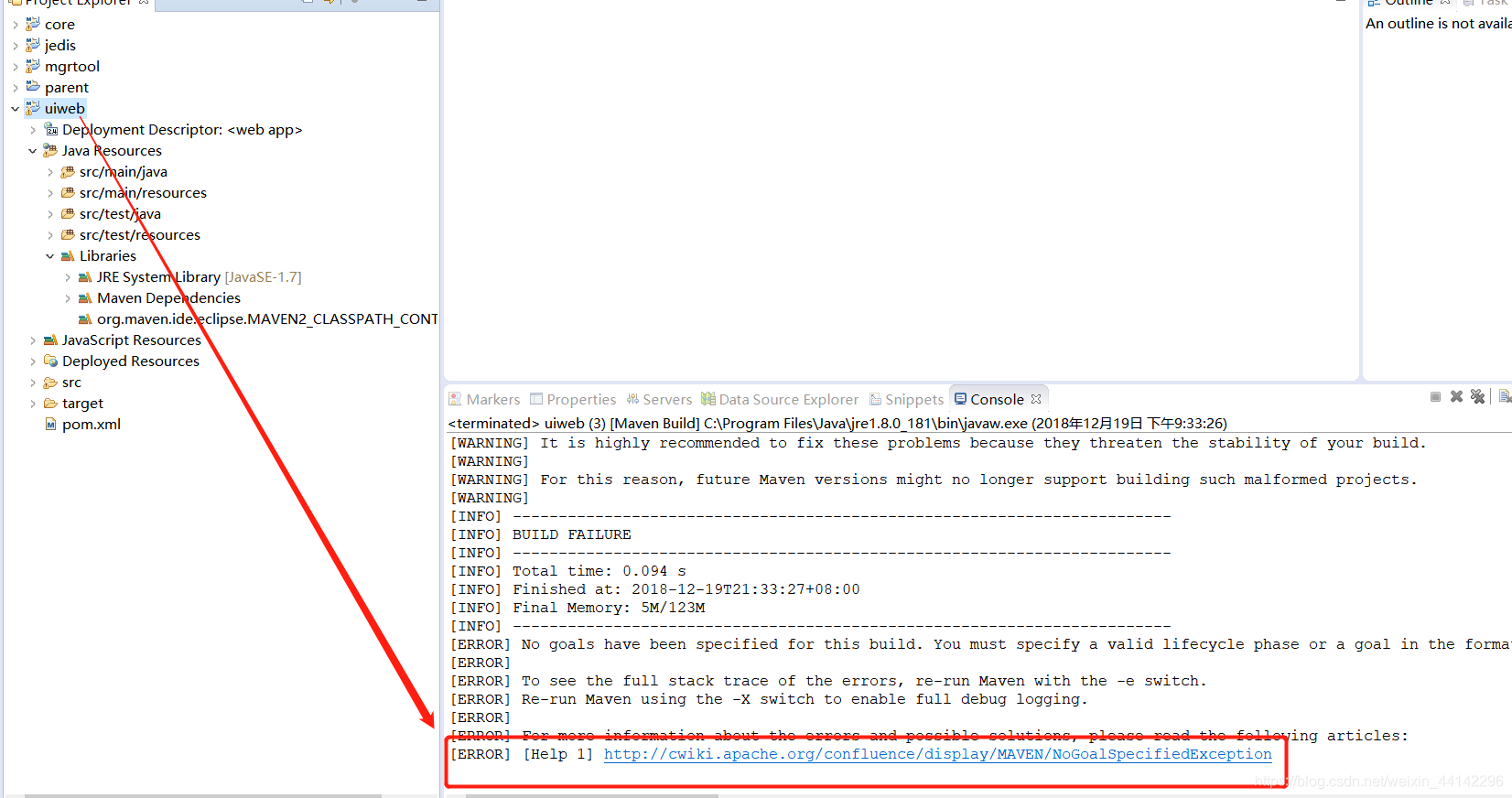Click the Libraries books icon
1512x798 pixels.
pyautogui.click(x=68, y=255)
